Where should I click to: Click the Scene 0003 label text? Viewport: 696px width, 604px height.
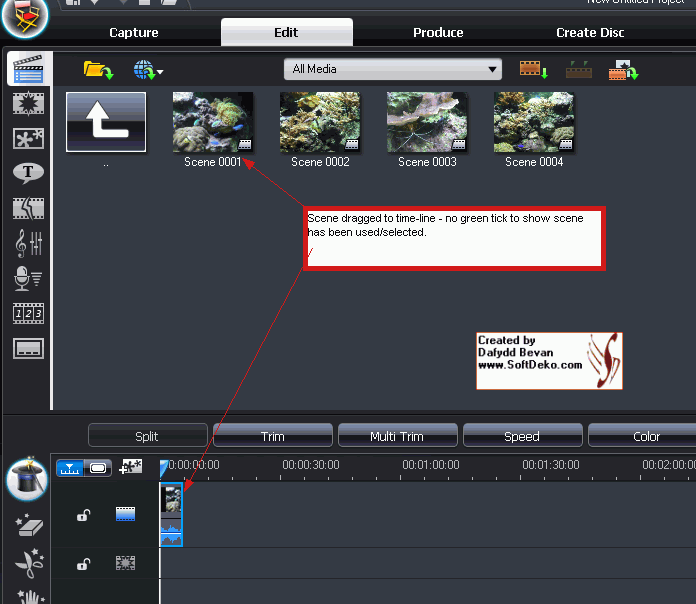click(427, 162)
